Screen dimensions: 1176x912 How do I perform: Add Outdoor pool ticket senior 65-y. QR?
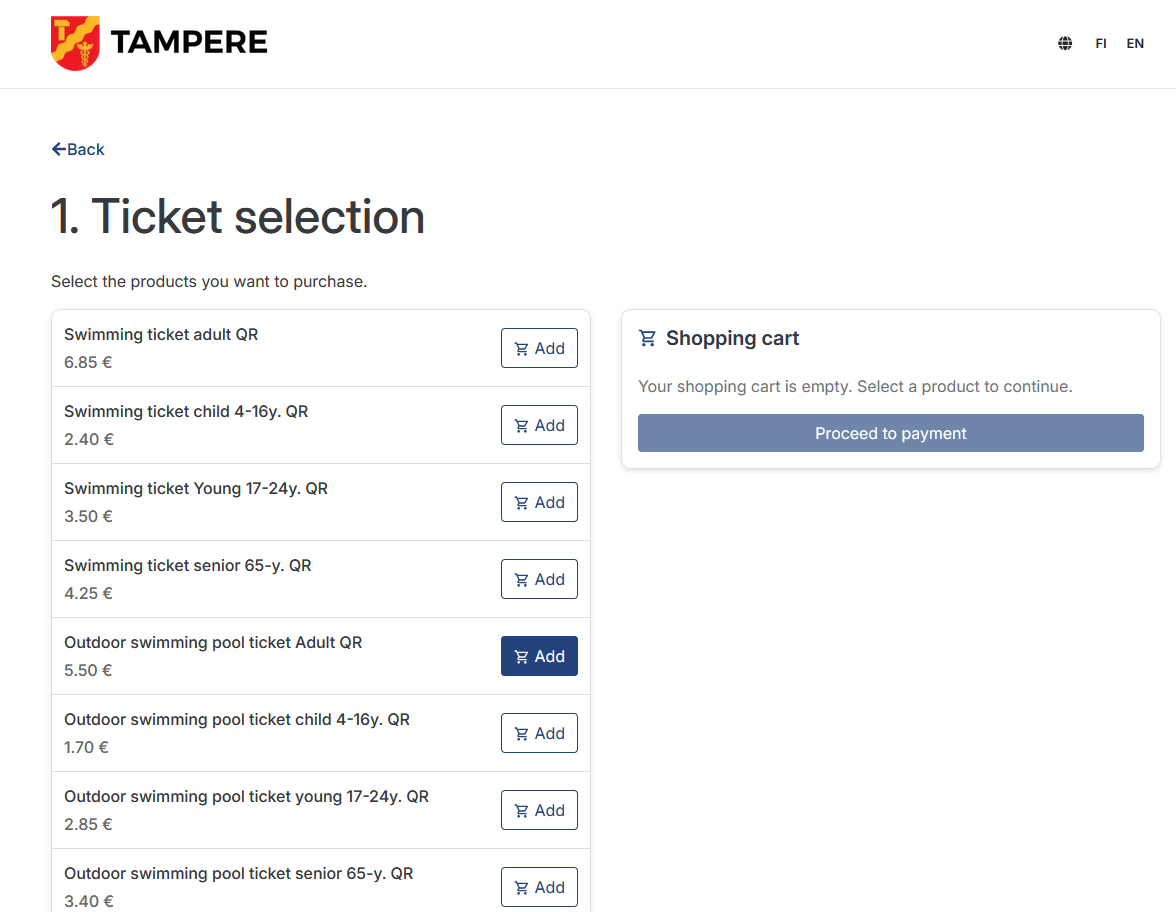pyautogui.click(x=539, y=887)
